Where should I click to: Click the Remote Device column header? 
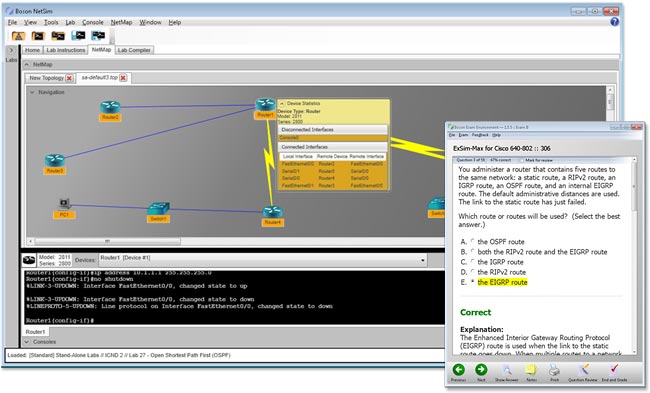click(332, 157)
